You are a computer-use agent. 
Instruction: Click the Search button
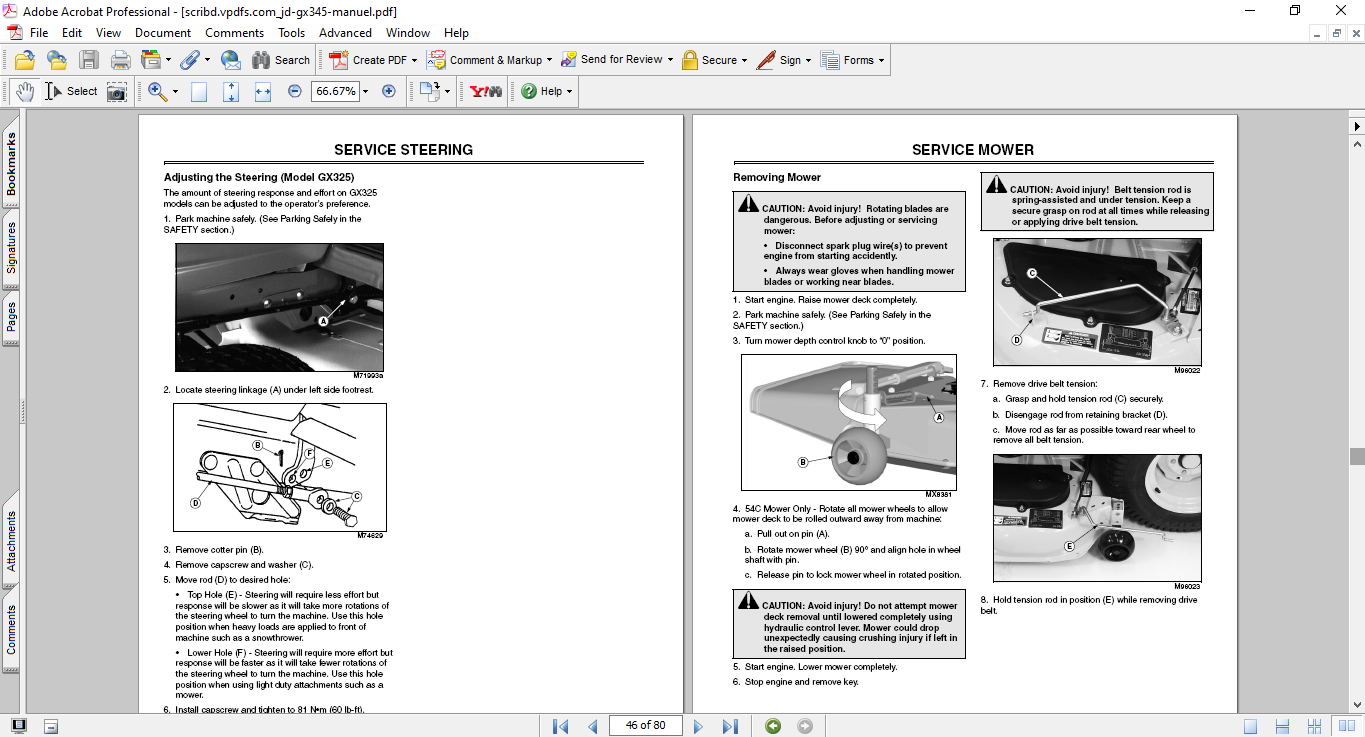coord(281,60)
